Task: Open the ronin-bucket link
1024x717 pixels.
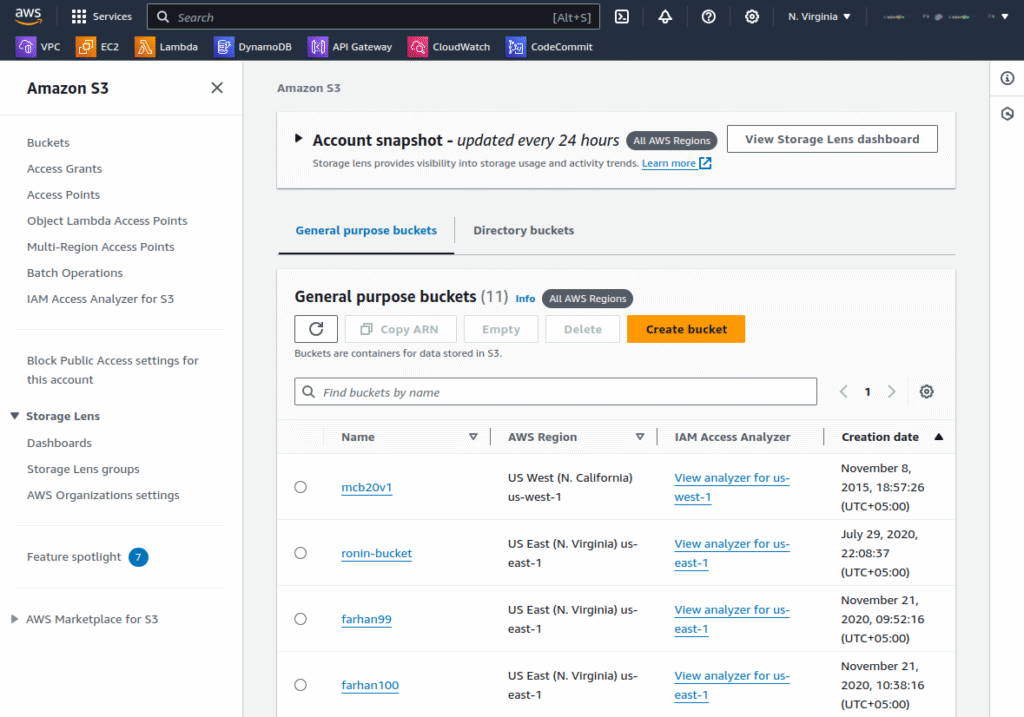Action: coord(377,553)
